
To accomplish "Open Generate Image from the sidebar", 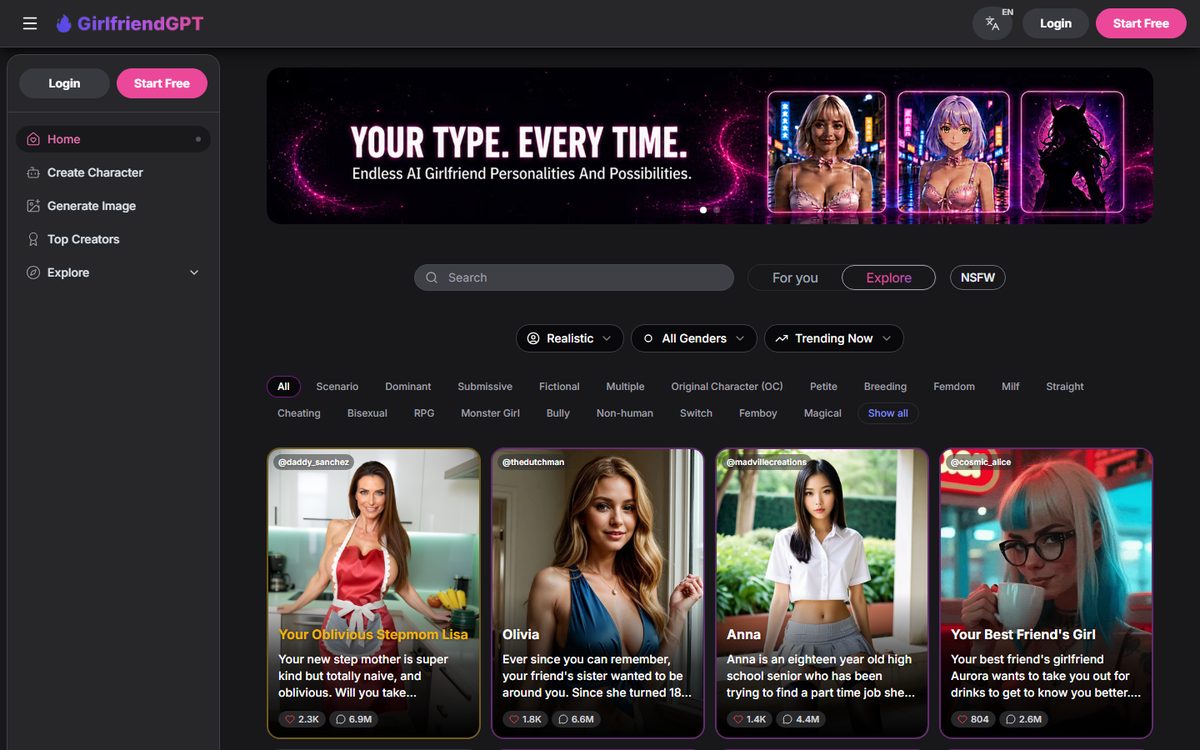I will tap(113, 206).
